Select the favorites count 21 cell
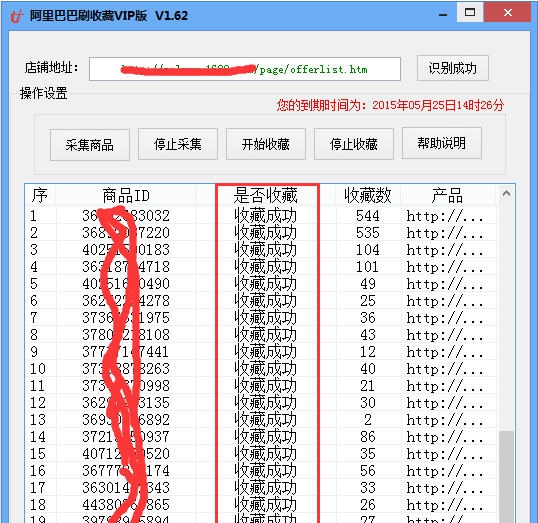The height and width of the screenshot is (523, 538). coord(367,386)
